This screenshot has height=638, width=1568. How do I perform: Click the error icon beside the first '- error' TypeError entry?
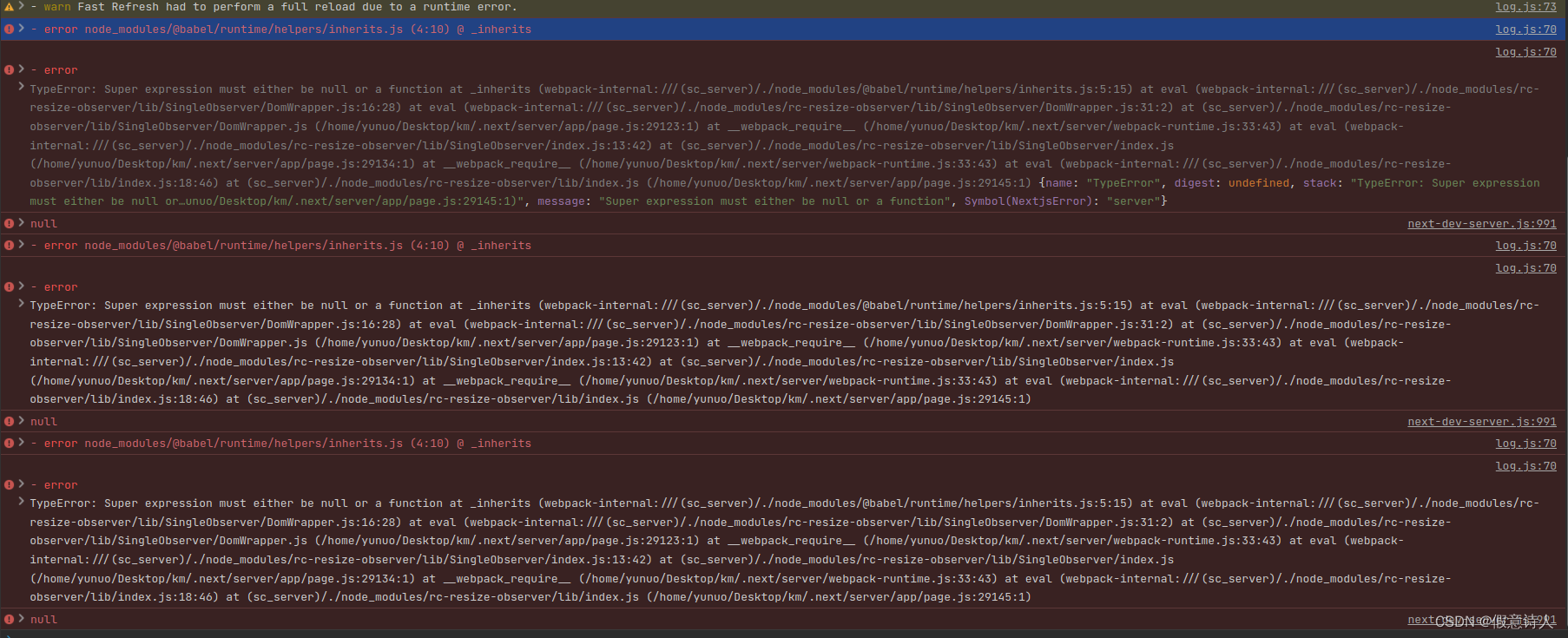(x=9, y=69)
